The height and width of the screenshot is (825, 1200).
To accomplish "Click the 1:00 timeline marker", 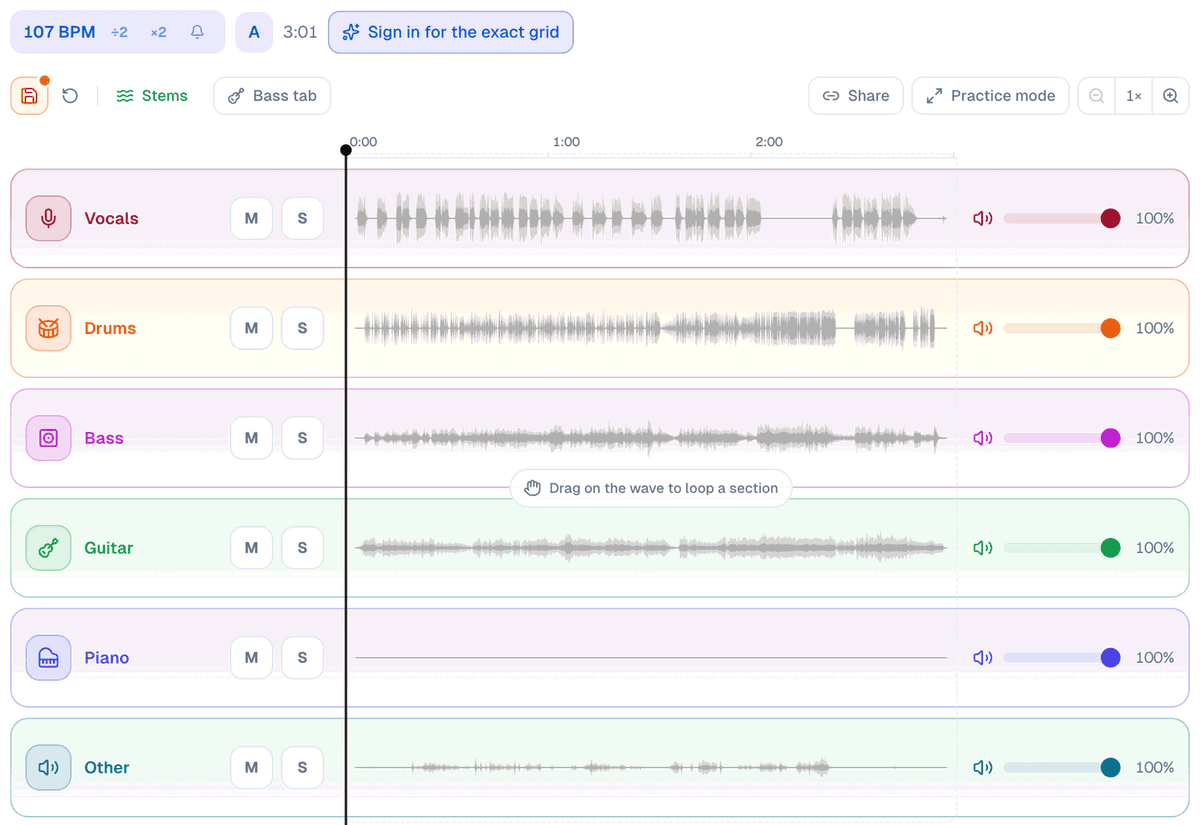I will tap(567, 142).
